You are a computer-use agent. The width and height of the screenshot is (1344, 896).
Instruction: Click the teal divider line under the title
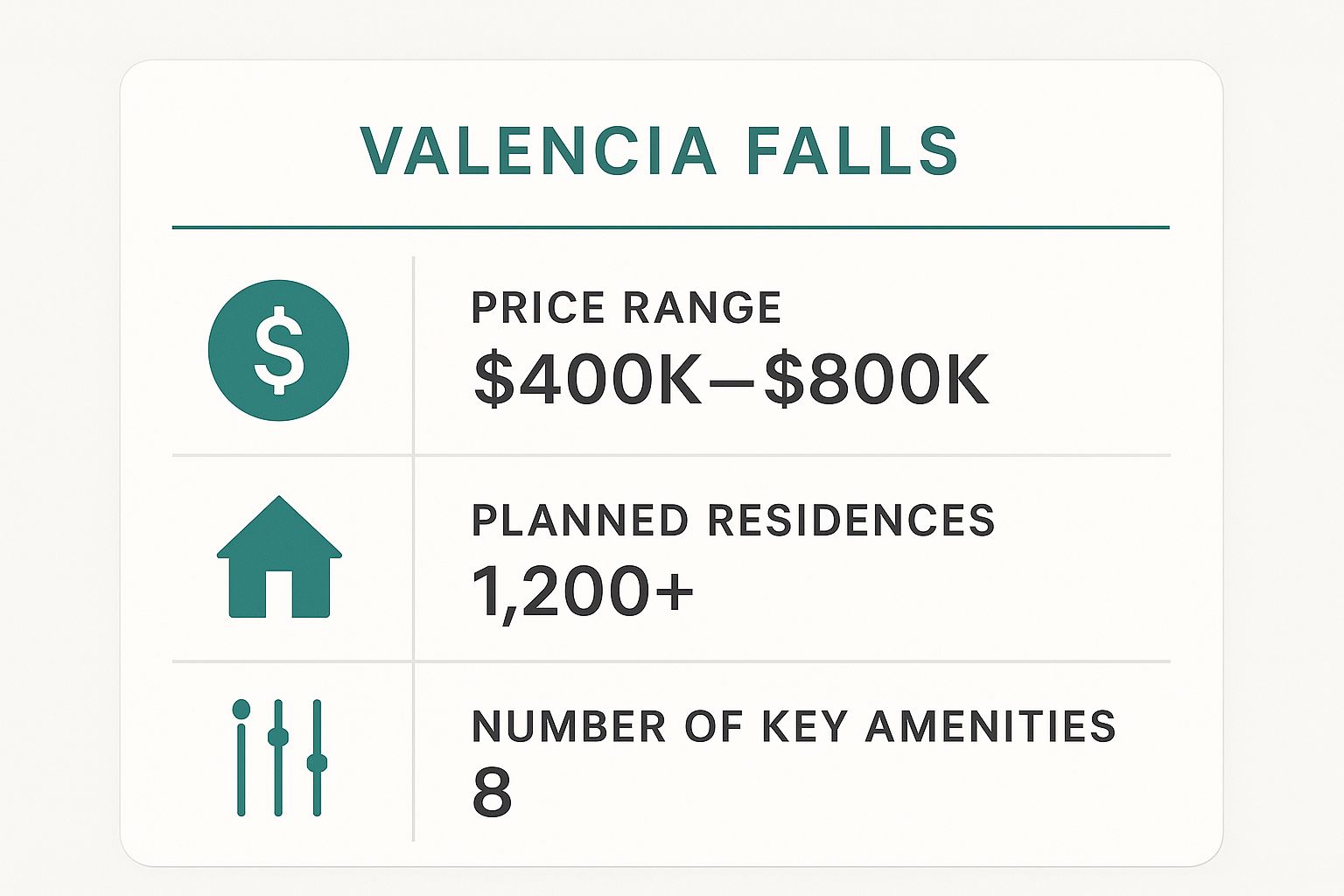click(x=670, y=227)
